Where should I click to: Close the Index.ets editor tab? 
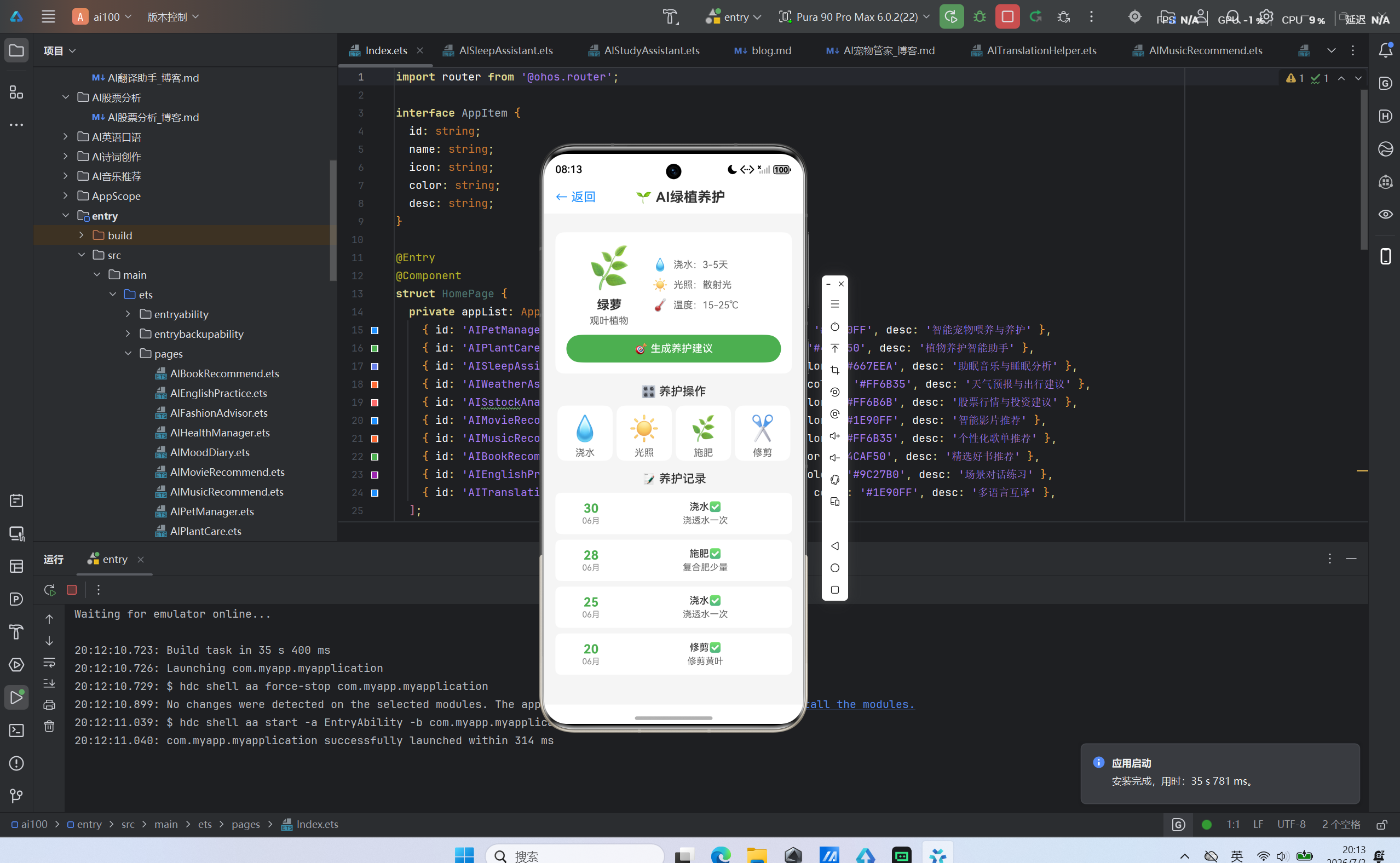tap(420, 50)
